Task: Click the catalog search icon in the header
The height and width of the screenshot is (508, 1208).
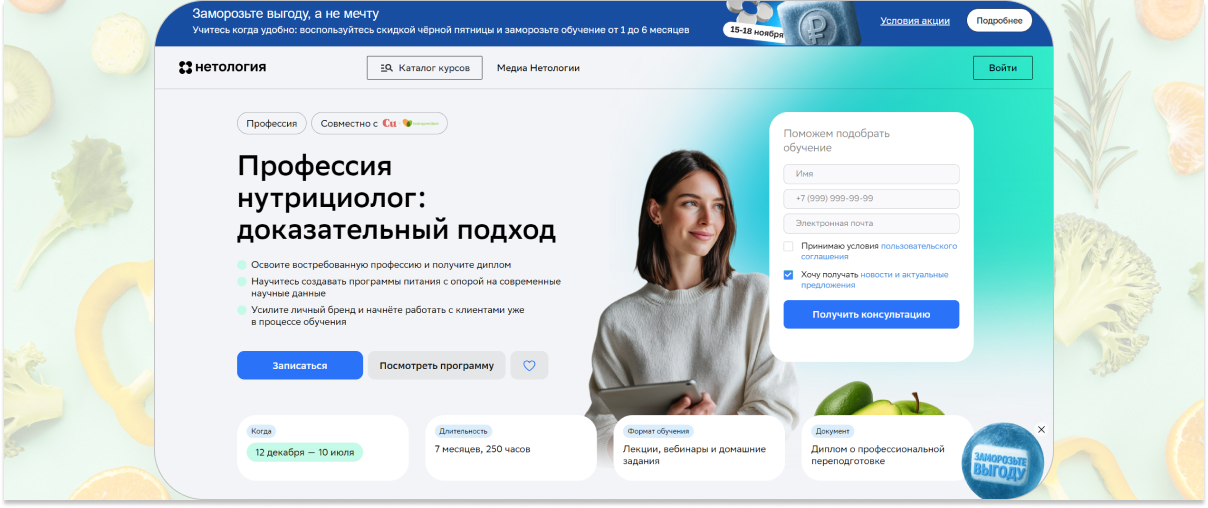Action: 386,68
